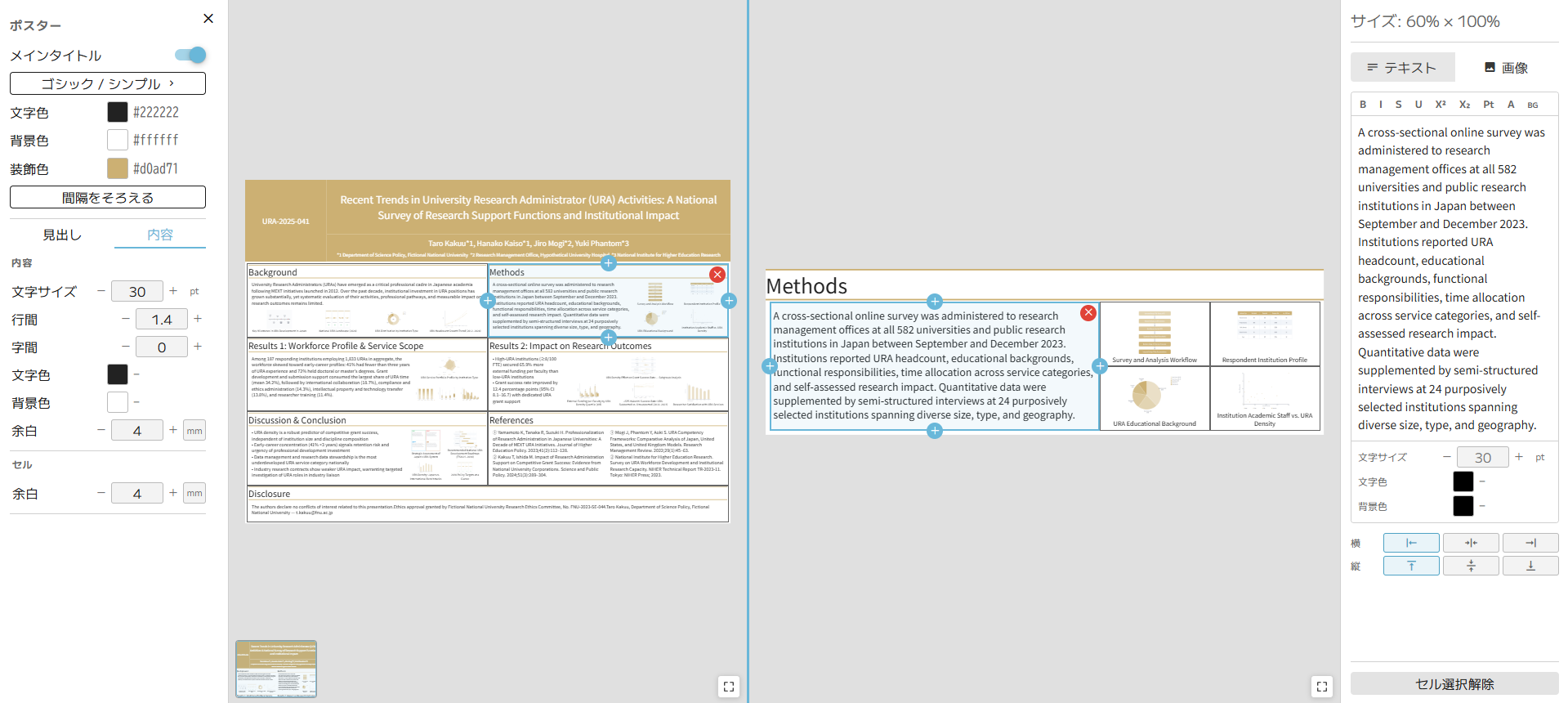
Task: Add a cell left of Methods in the poster
Action: click(x=488, y=301)
